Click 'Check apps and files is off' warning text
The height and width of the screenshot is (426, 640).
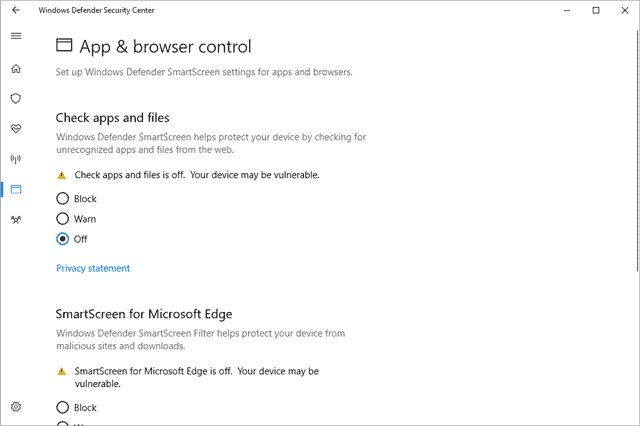tap(197, 175)
